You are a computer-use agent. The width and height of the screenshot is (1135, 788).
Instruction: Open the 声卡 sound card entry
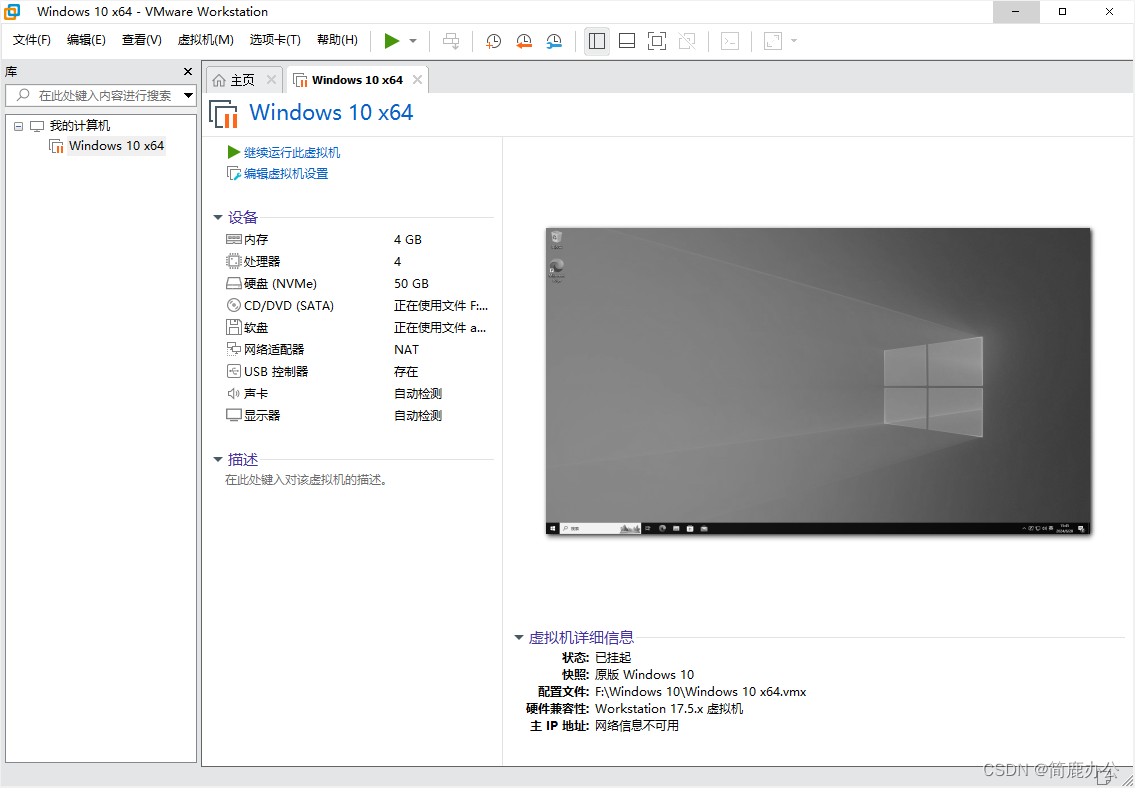click(247, 394)
